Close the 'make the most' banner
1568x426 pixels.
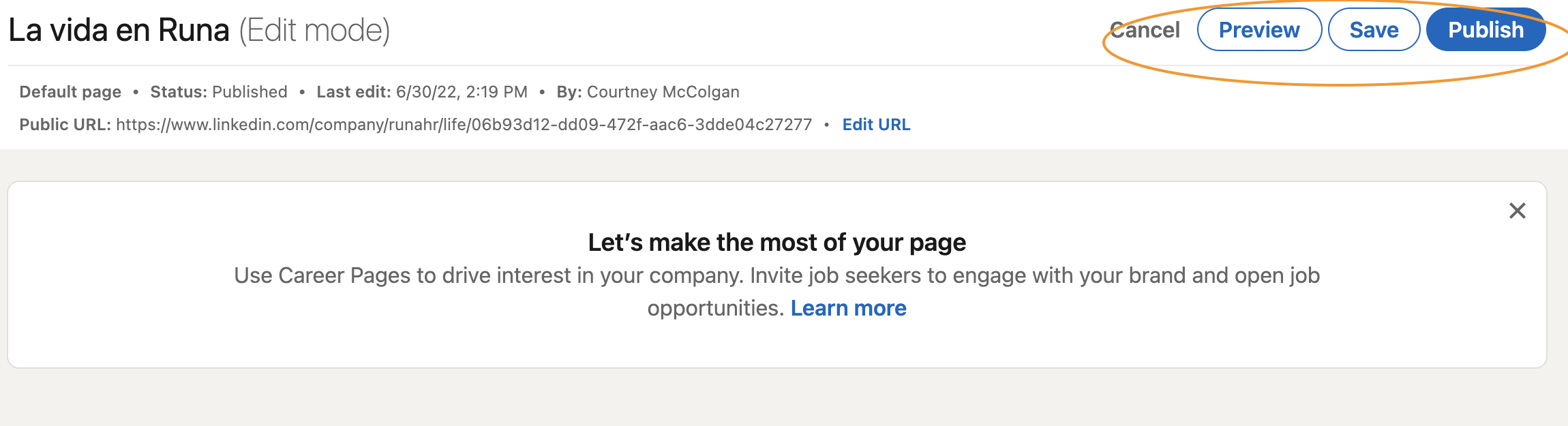tap(1517, 211)
